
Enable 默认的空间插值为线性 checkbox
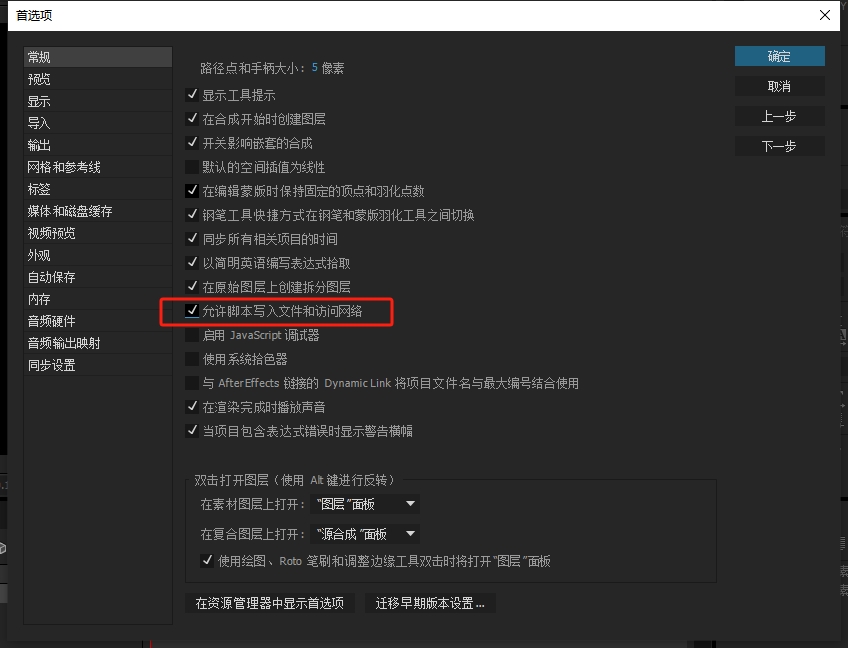click(x=192, y=167)
